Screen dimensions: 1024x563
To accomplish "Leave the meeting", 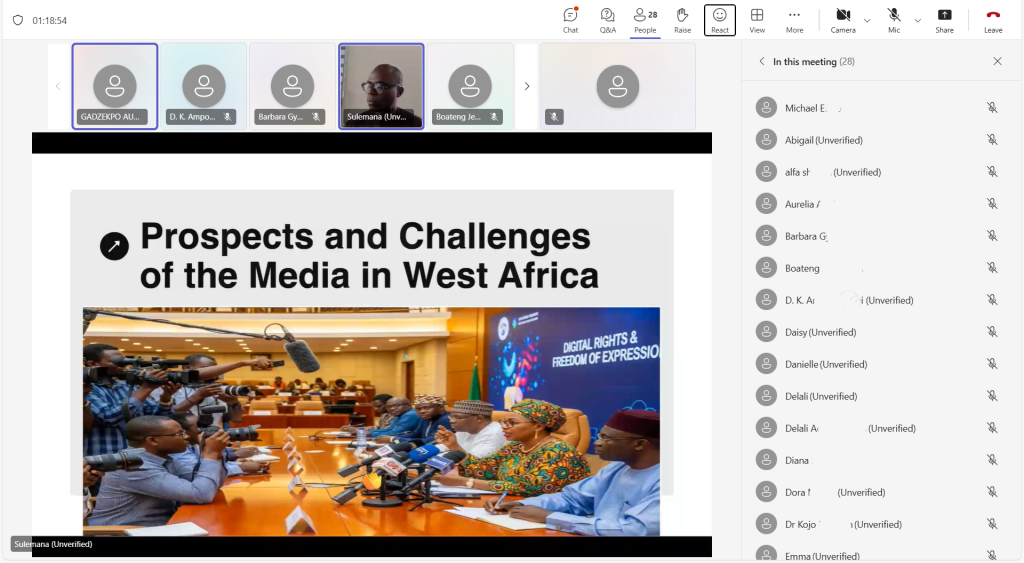I will point(993,19).
